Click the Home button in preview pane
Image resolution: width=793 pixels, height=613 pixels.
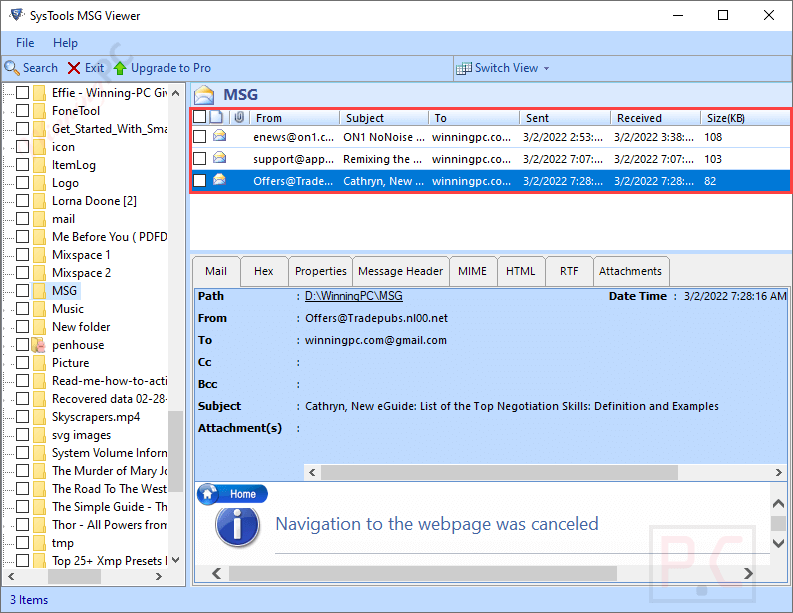pos(232,494)
